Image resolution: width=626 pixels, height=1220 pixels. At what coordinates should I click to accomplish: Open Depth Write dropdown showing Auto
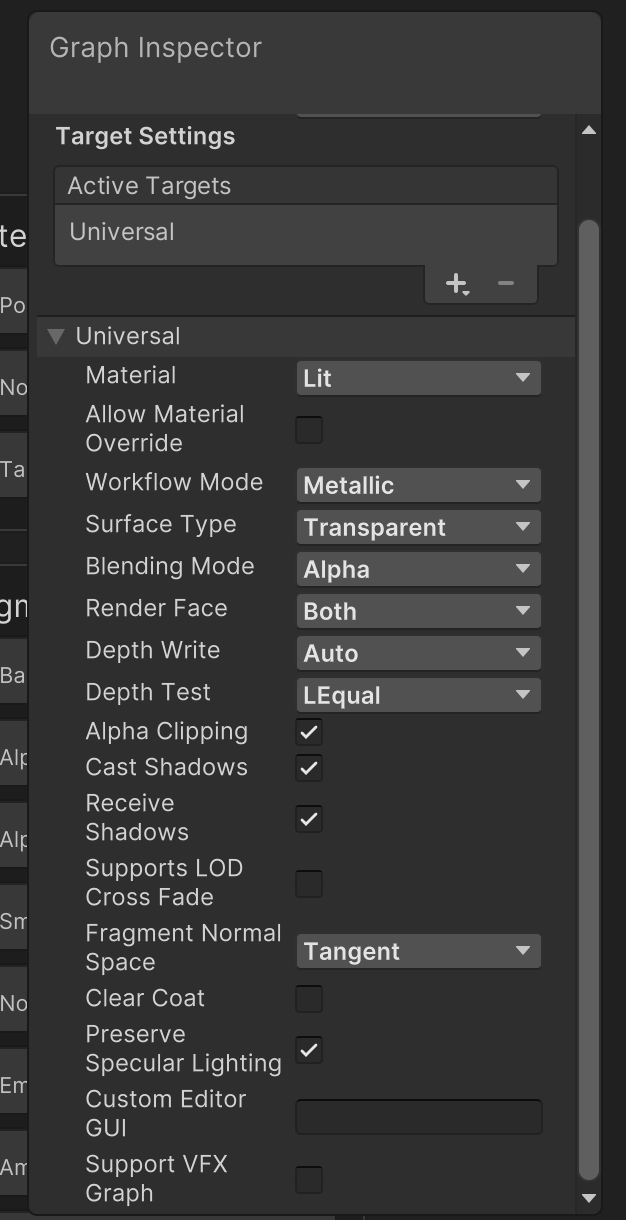[x=418, y=653]
